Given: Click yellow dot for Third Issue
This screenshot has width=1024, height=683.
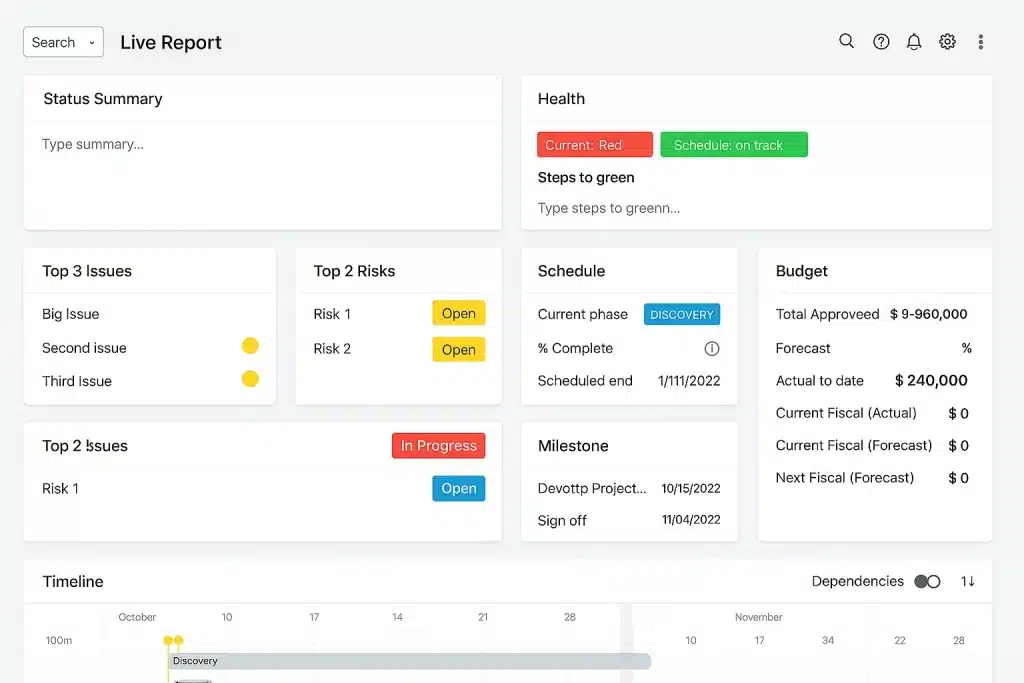Looking at the screenshot, I should click(250, 379).
